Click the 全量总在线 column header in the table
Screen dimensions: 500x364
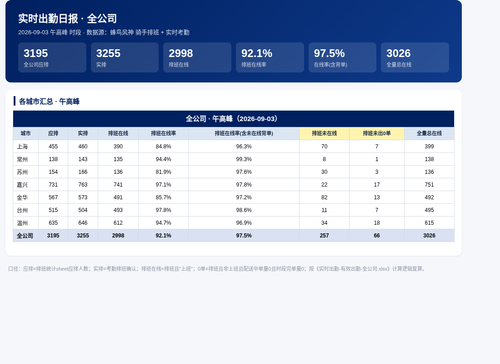click(429, 133)
